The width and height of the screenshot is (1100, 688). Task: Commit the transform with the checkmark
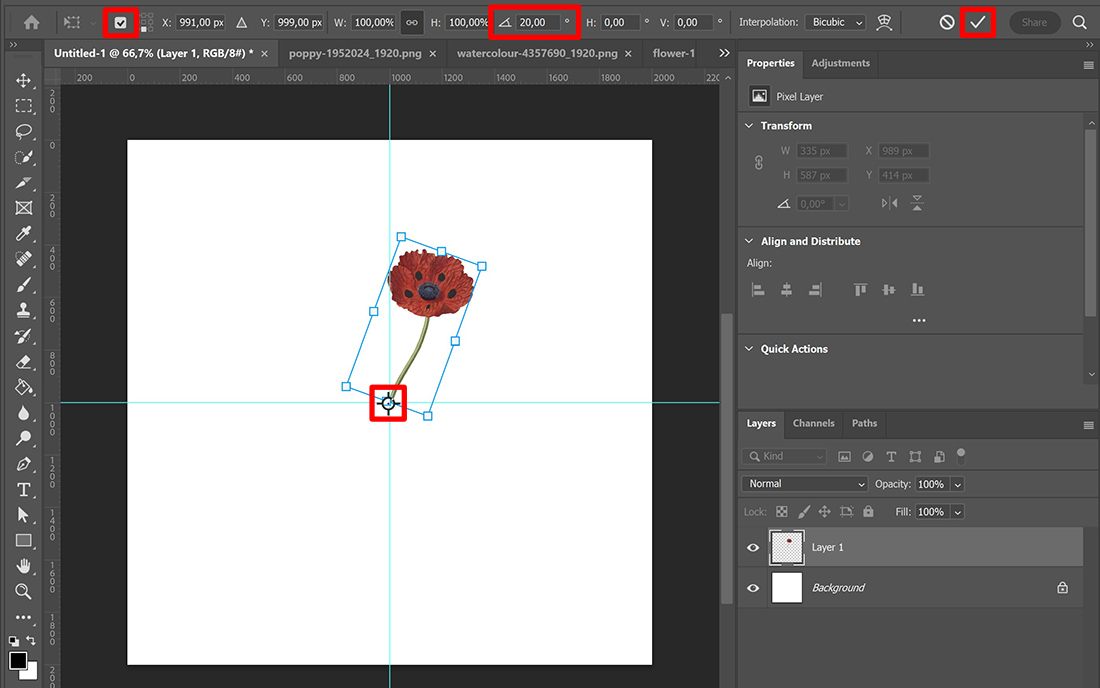977,21
